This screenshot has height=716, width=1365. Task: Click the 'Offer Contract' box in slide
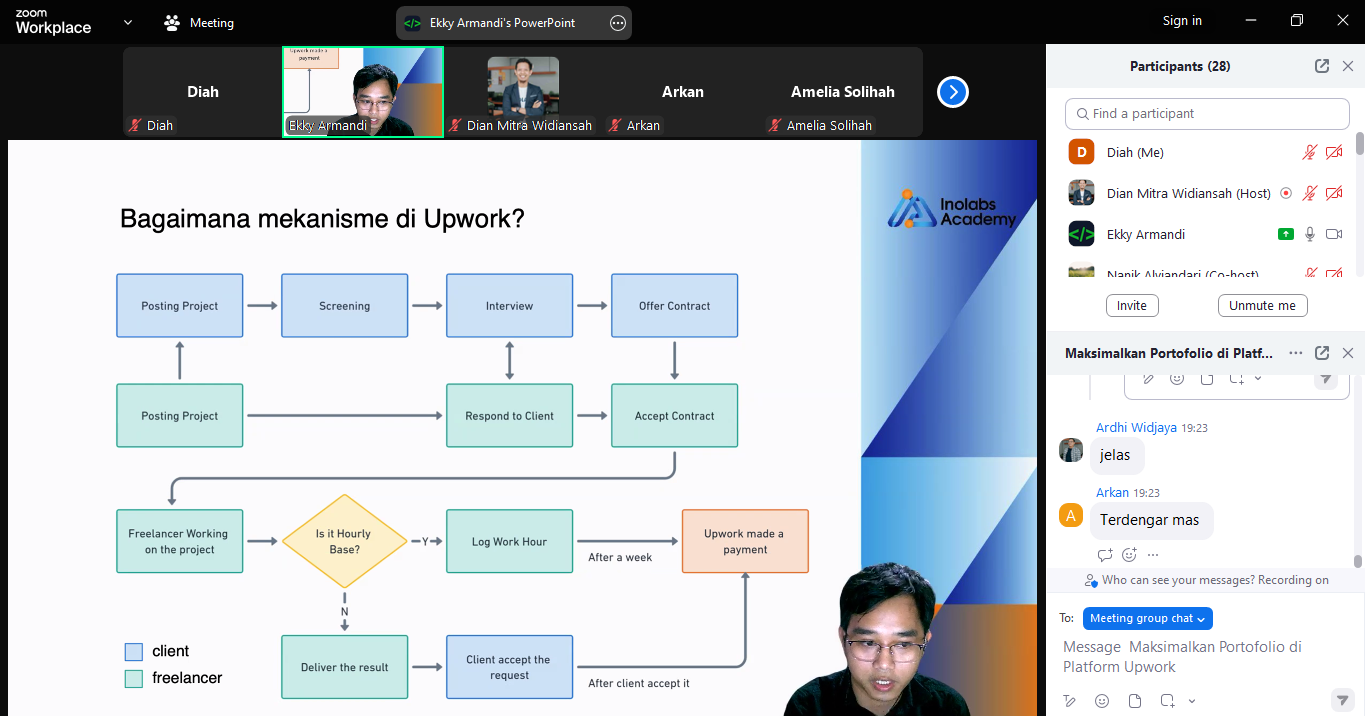point(675,306)
